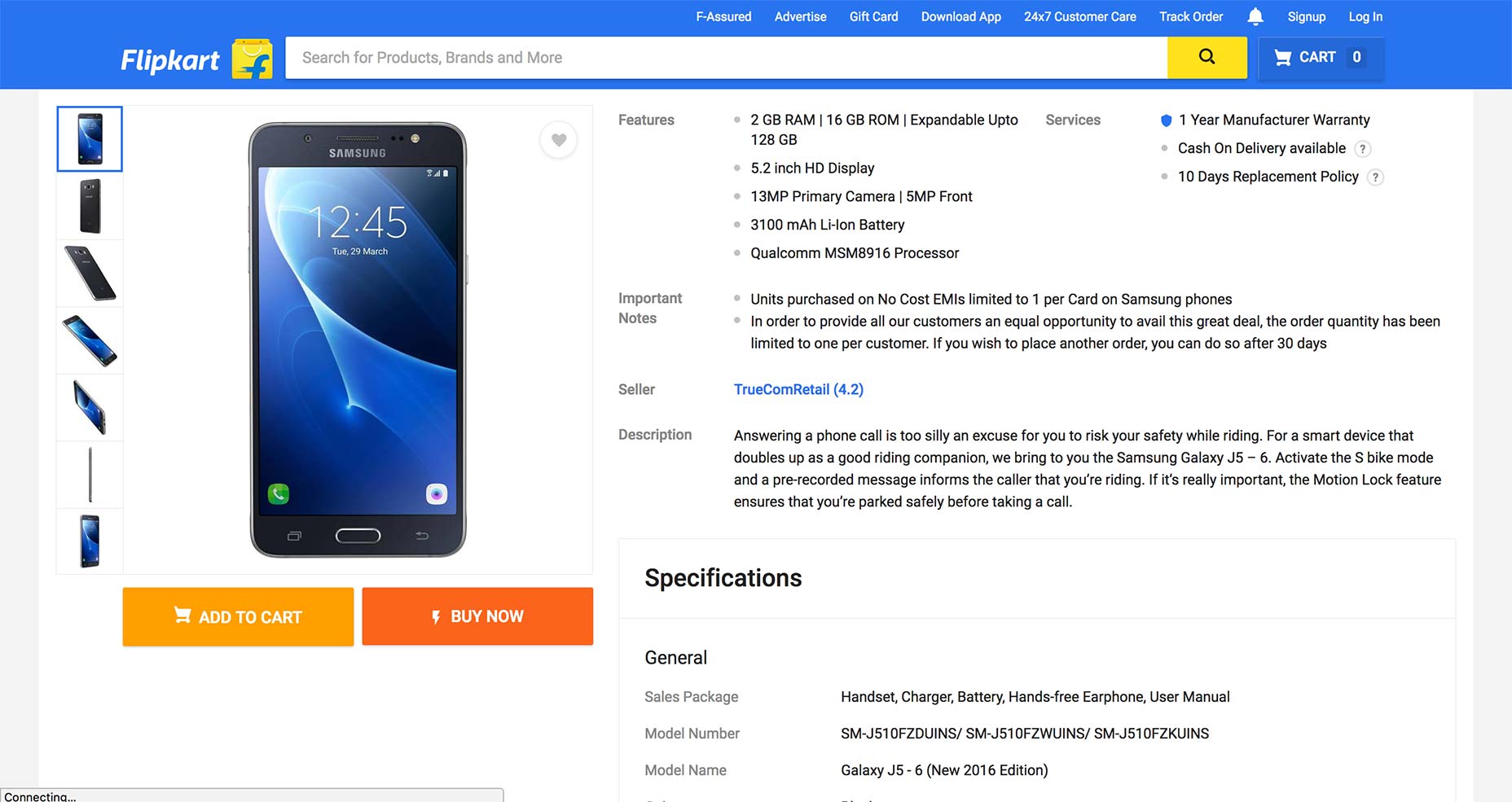
Task: Select the last bottom phone thumbnail
Action: tap(90, 541)
